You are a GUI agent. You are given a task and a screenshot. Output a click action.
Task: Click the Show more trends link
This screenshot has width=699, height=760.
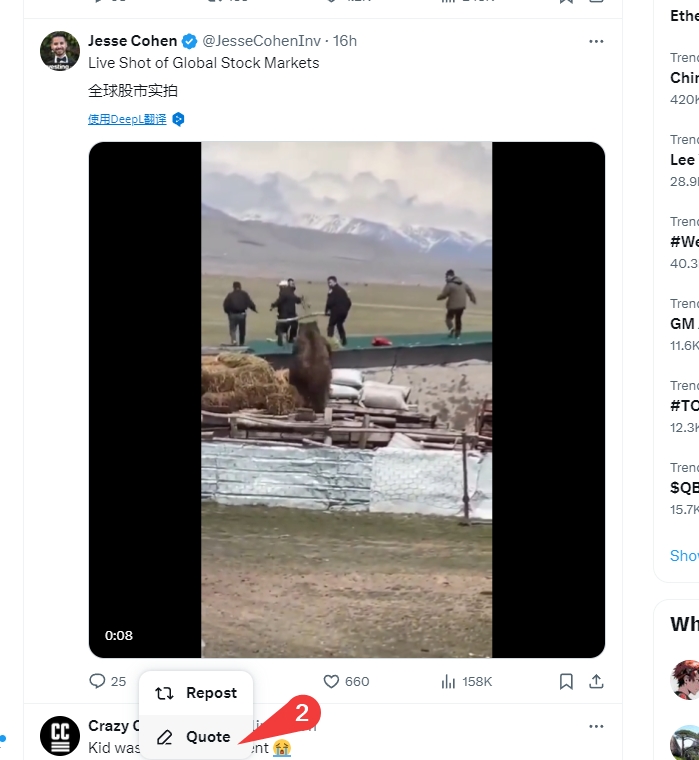click(x=684, y=556)
